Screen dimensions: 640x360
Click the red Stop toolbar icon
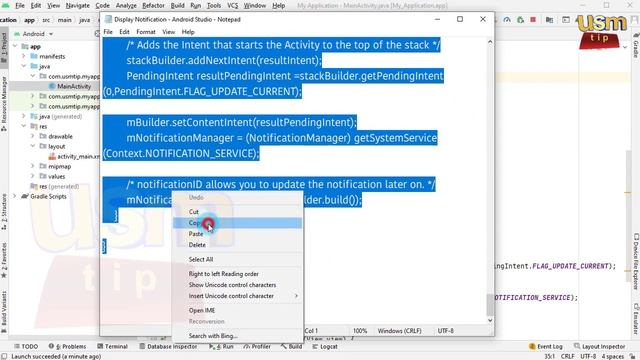point(533,20)
